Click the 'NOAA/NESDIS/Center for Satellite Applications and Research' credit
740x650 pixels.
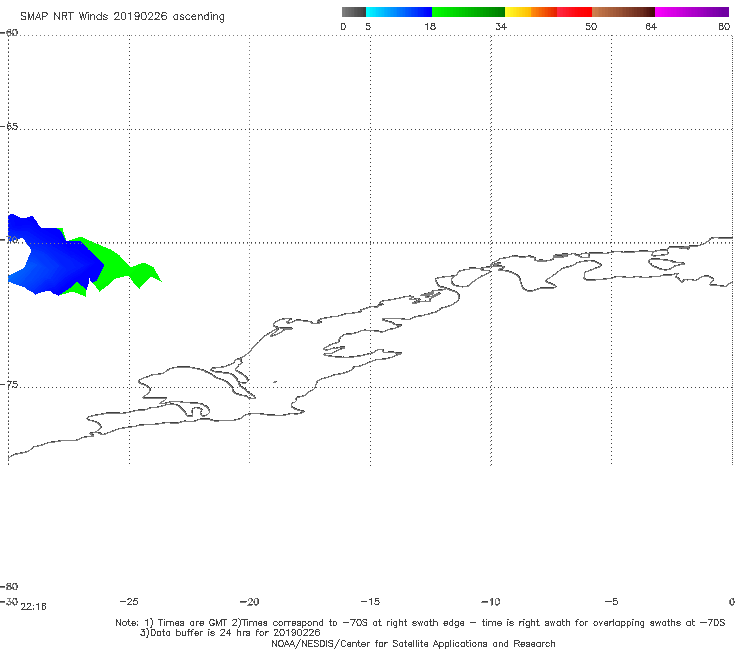click(x=413, y=643)
